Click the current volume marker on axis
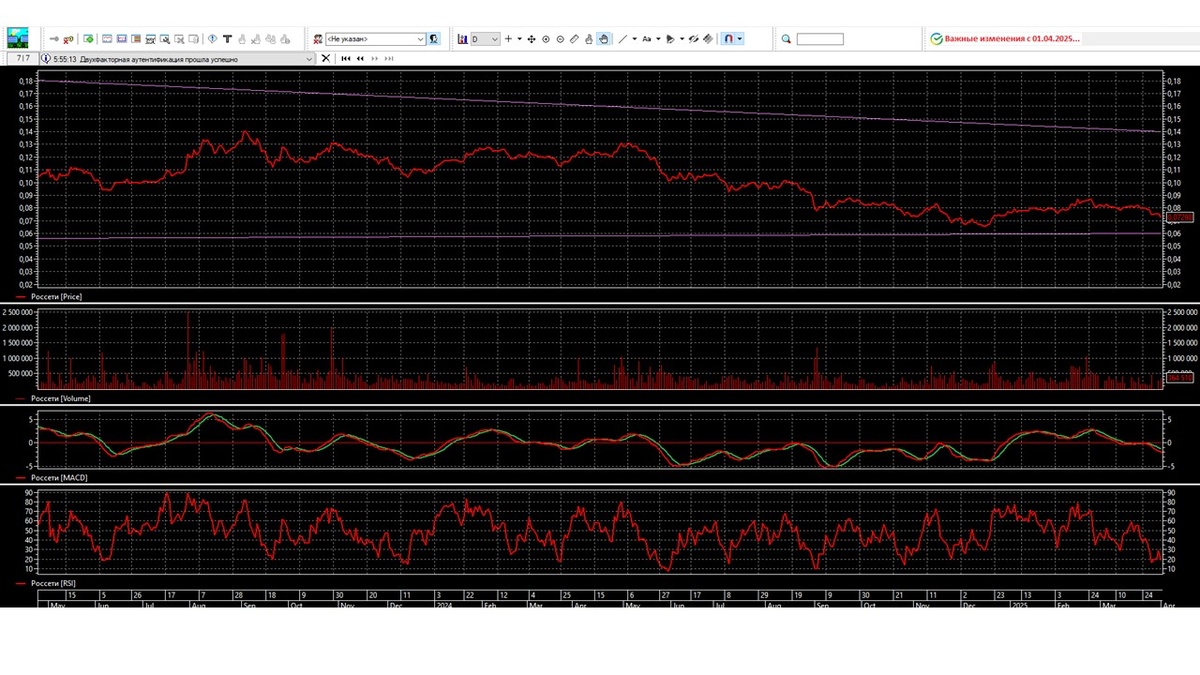 [1179, 378]
